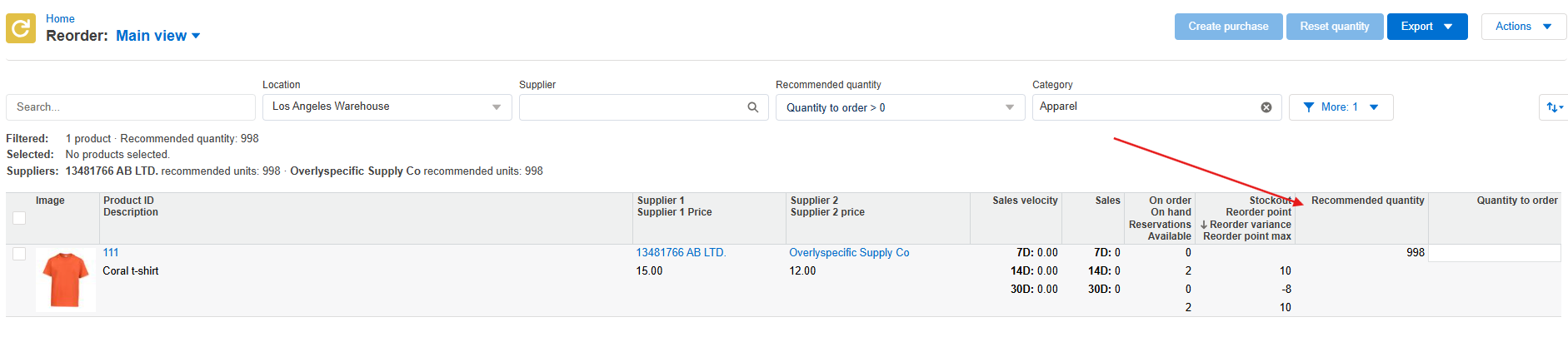Check the Coral t-shirt row checkbox
The width and height of the screenshot is (1568, 347).
coord(19,254)
